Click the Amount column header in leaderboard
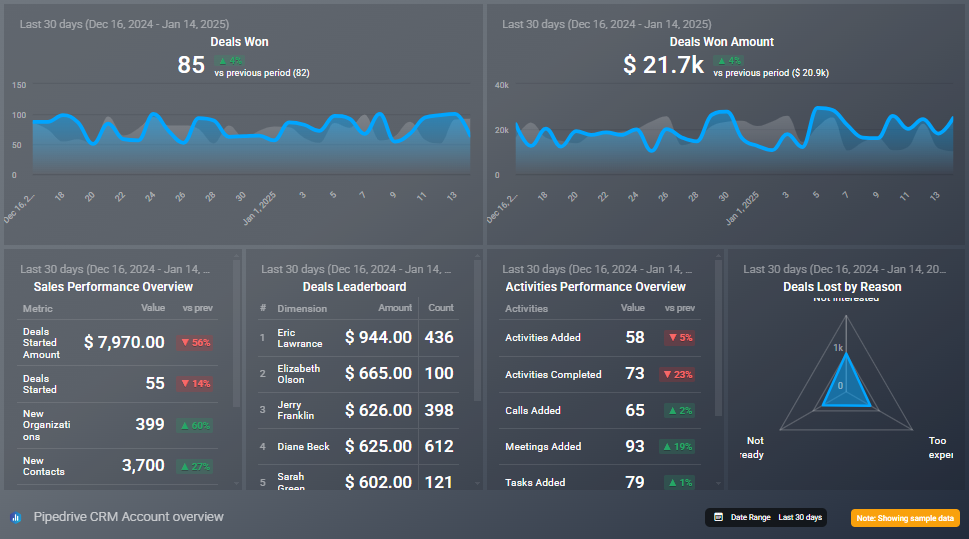The image size is (969, 539). click(x=395, y=308)
